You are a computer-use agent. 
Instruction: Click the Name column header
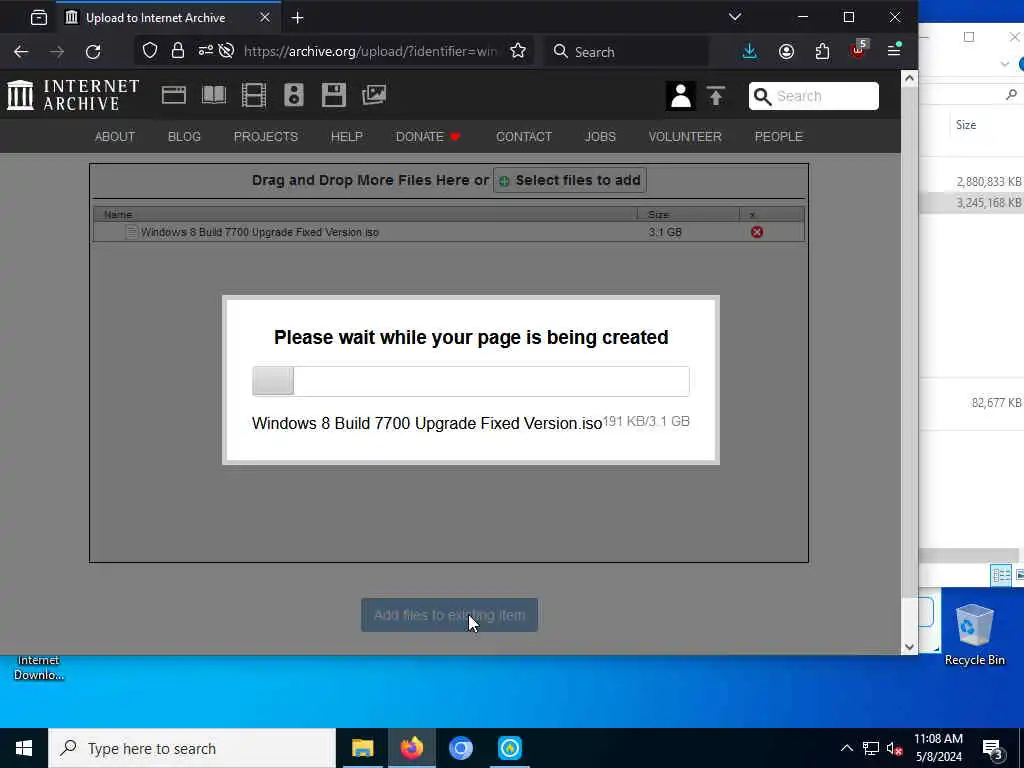click(366, 214)
